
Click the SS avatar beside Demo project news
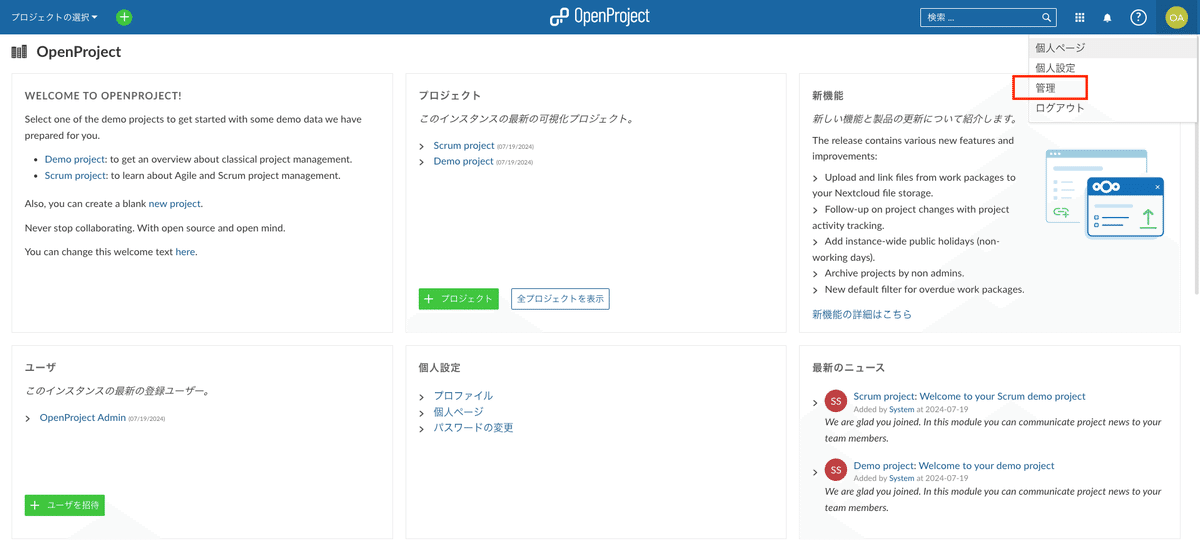click(x=836, y=470)
